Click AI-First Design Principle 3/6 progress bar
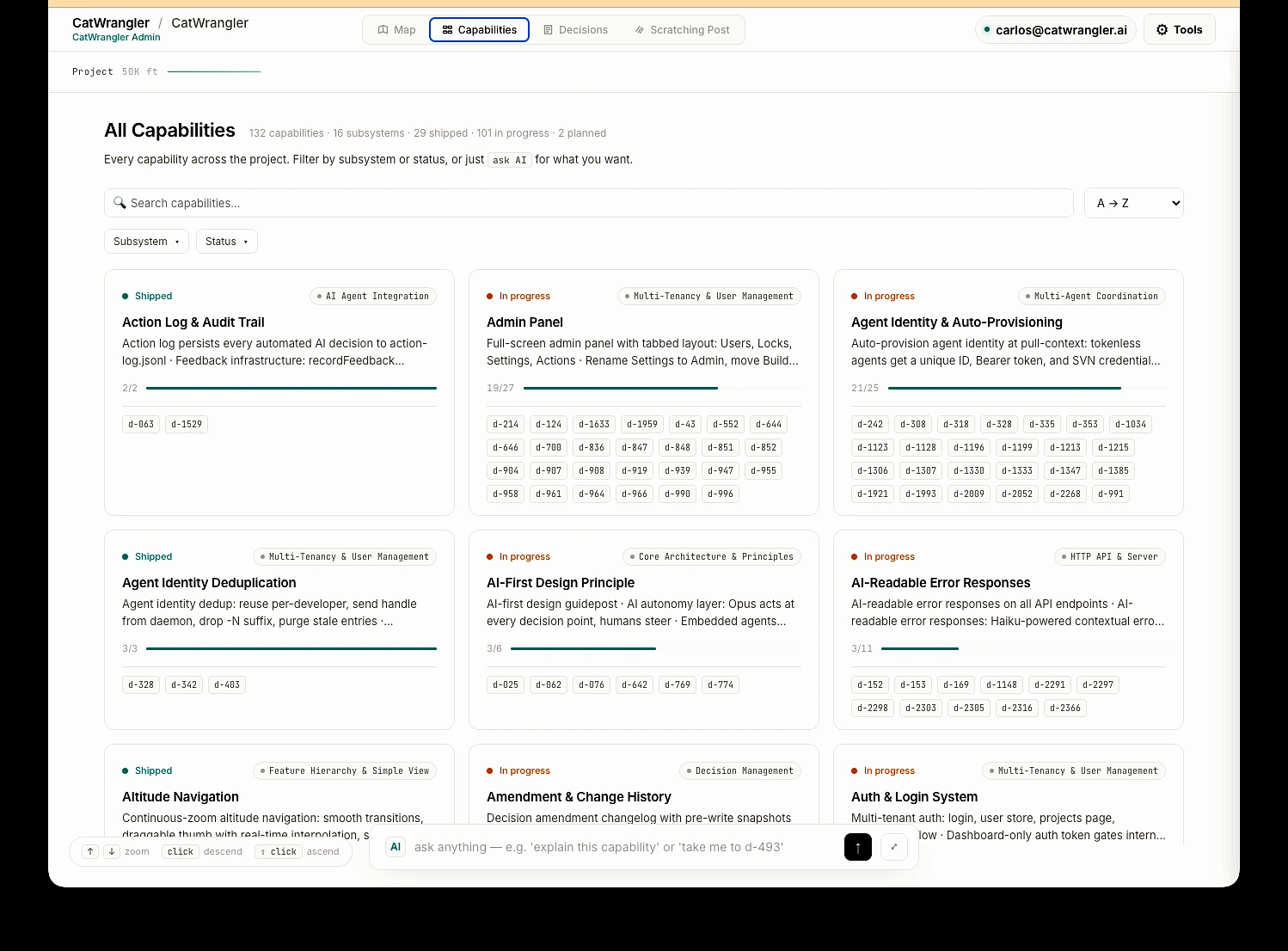1288x951 pixels. pos(656,648)
